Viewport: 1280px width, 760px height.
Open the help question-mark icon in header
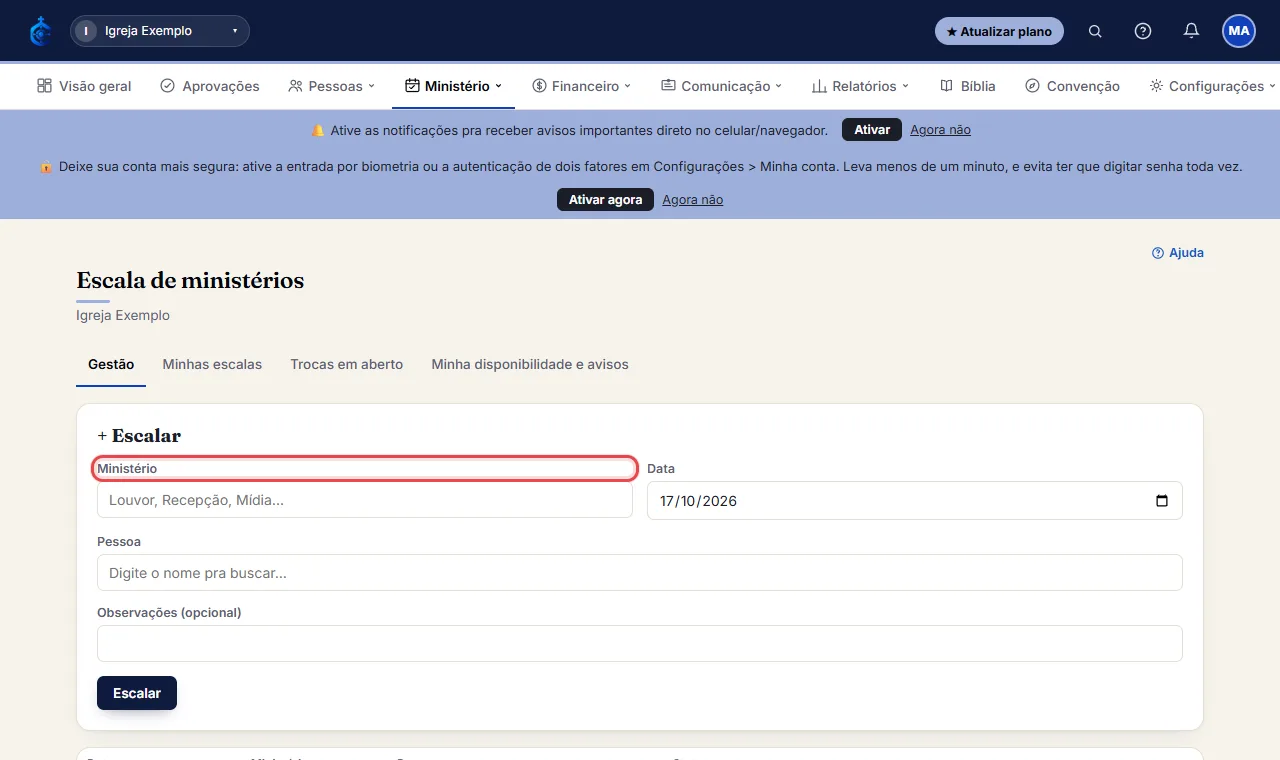[1143, 31]
